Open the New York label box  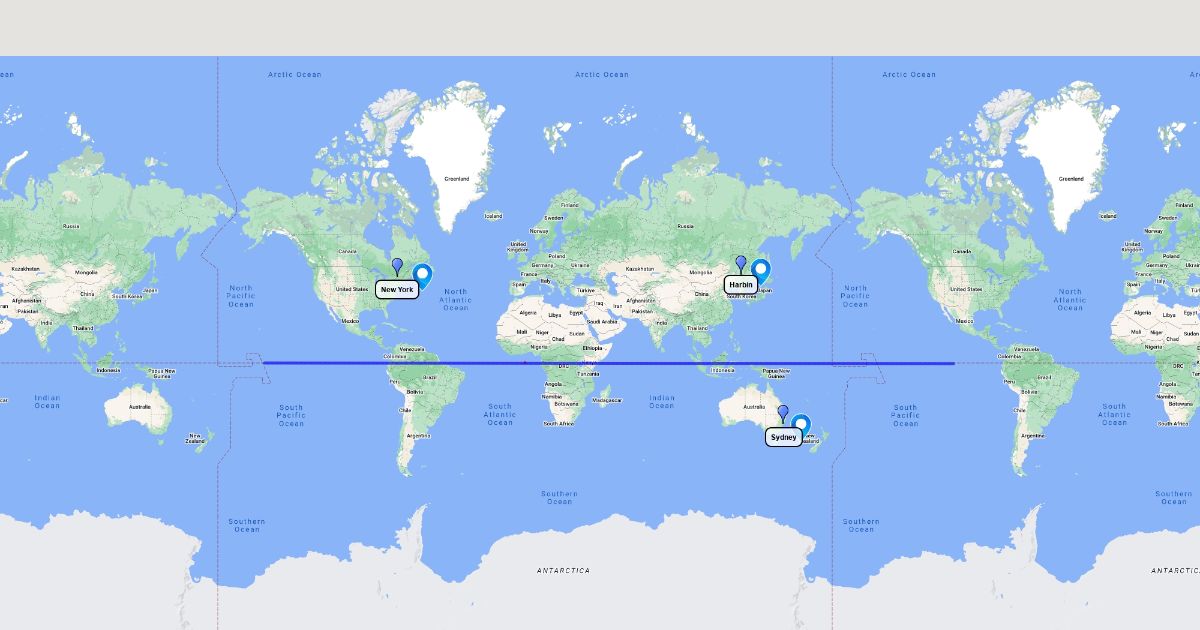click(397, 290)
